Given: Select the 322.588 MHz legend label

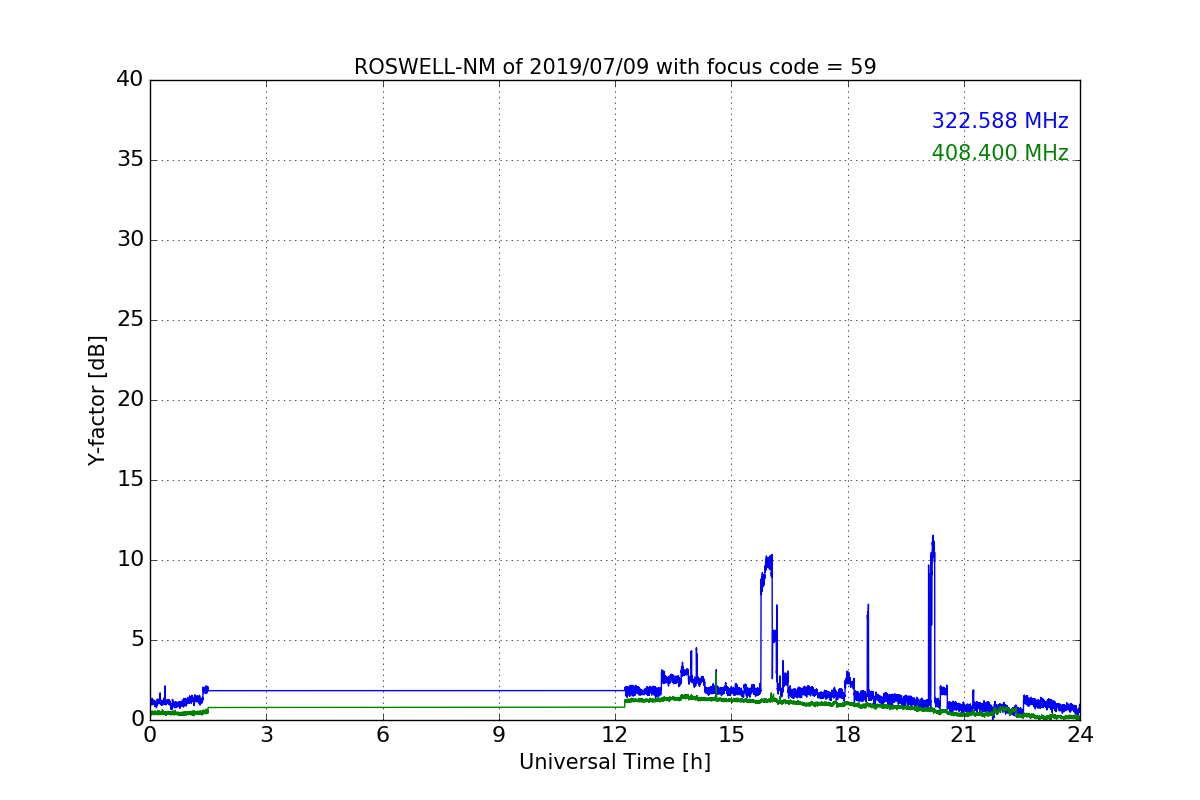Looking at the screenshot, I should (1000, 121).
